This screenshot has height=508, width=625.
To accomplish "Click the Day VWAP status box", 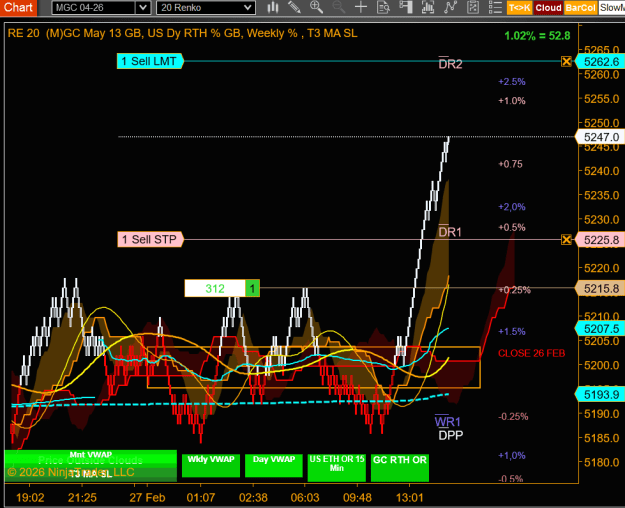I will (274, 465).
